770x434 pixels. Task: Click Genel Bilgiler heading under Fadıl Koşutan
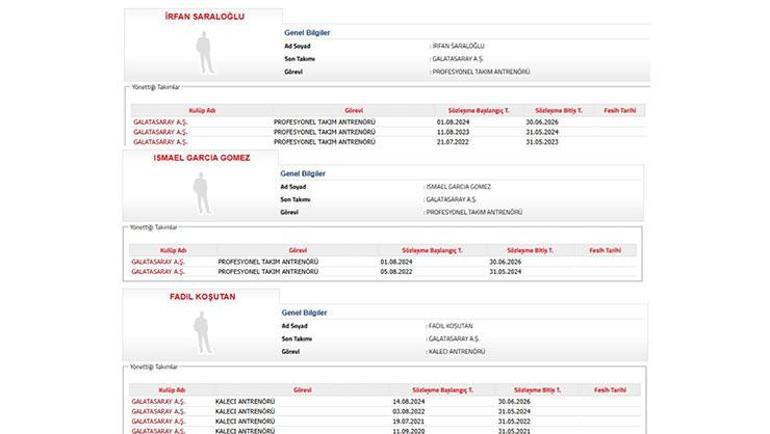pyautogui.click(x=304, y=313)
